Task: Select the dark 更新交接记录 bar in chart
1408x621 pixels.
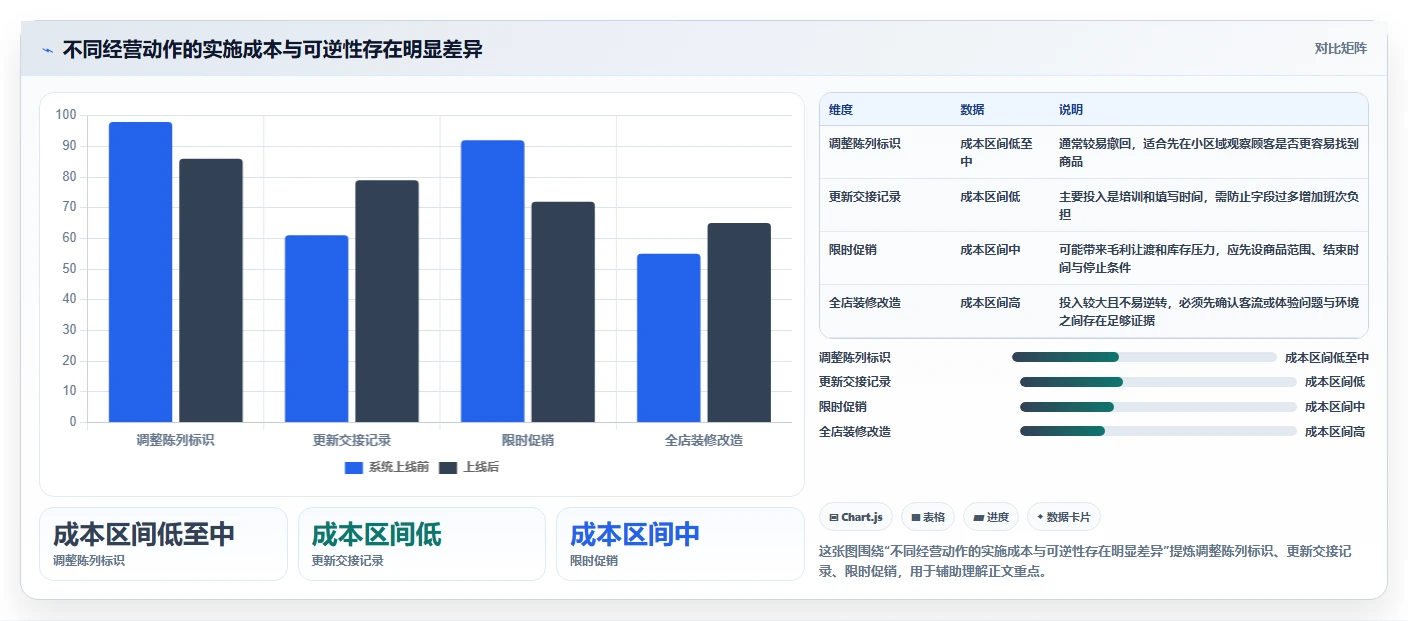Action: tap(387, 301)
